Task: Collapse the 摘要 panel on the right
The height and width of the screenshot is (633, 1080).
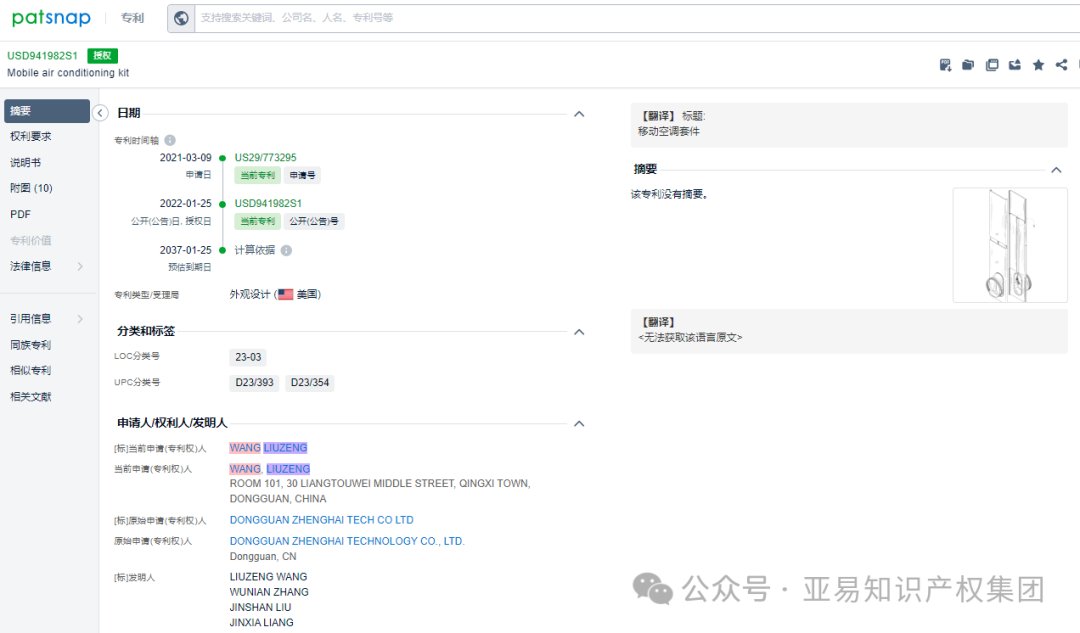Action: (1057, 170)
